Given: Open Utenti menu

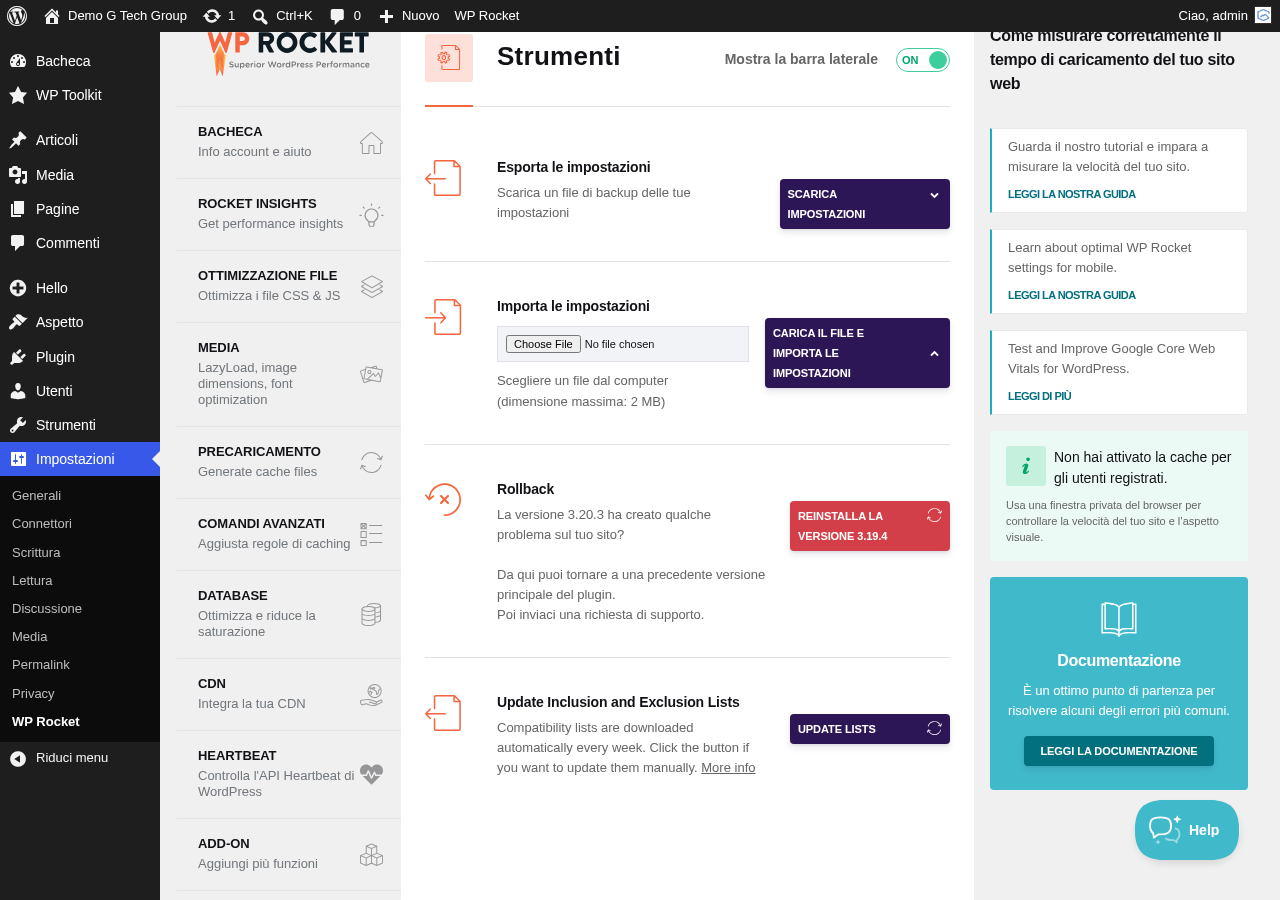Looking at the screenshot, I should (x=80, y=391).
